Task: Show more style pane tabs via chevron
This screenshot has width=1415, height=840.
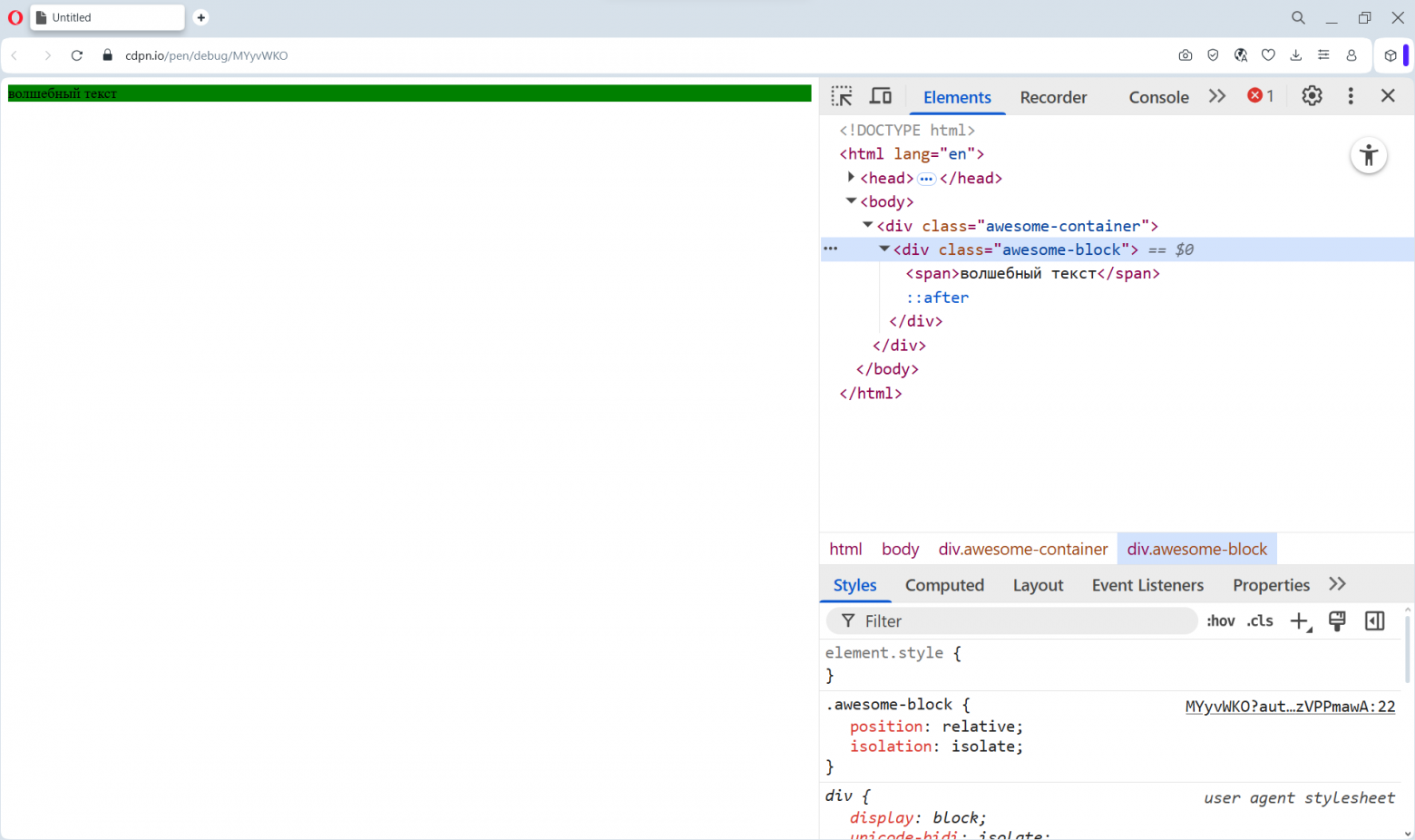Action: (x=1337, y=584)
